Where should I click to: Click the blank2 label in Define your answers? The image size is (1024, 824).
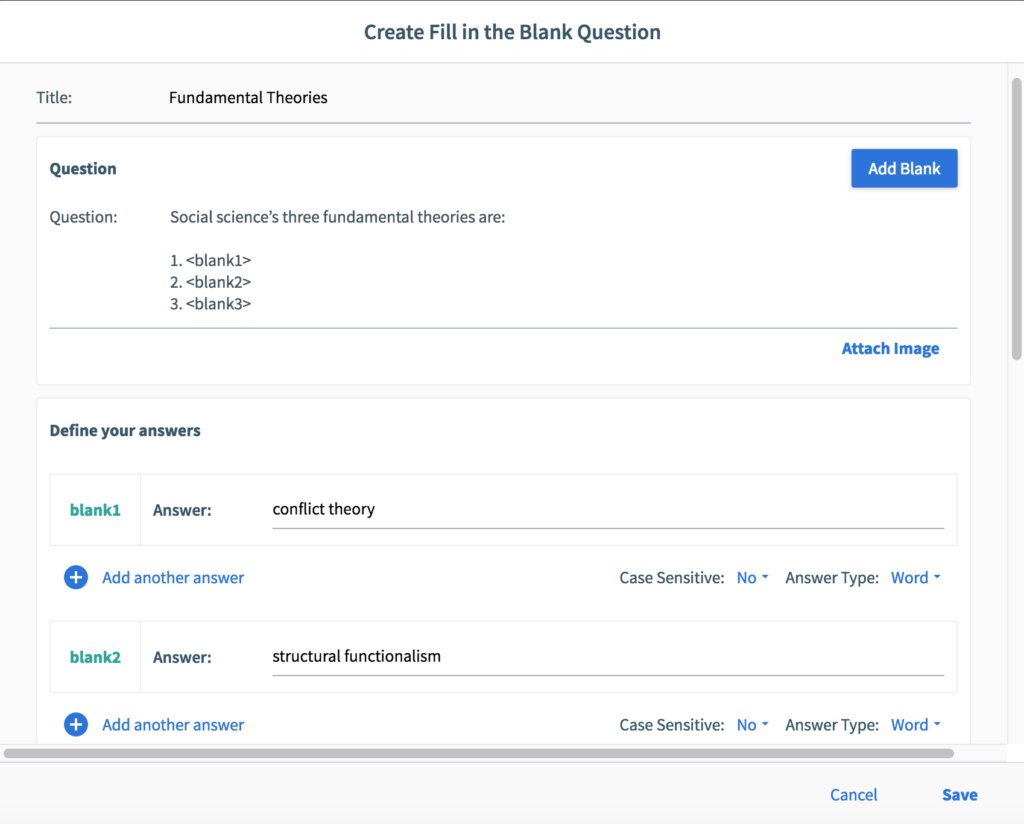tap(95, 657)
